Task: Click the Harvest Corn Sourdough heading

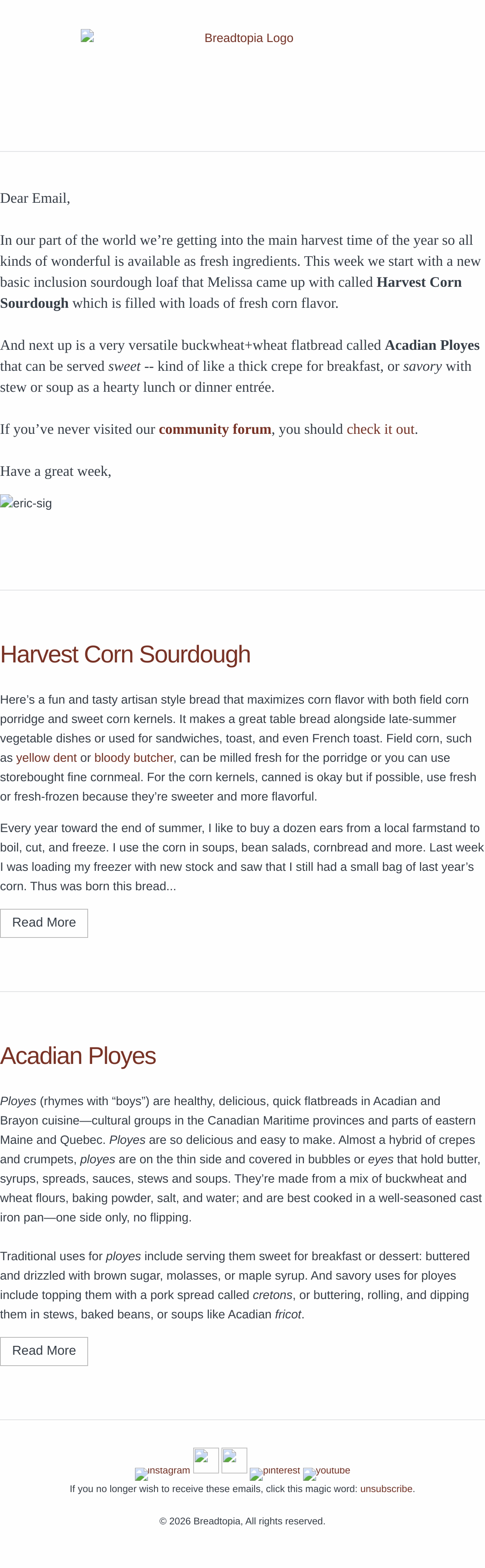Action: coord(126,654)
